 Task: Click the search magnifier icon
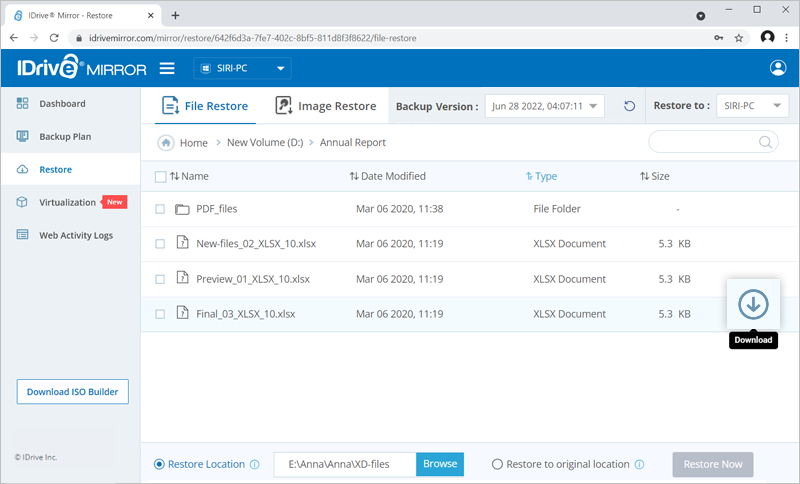[766, 142]
